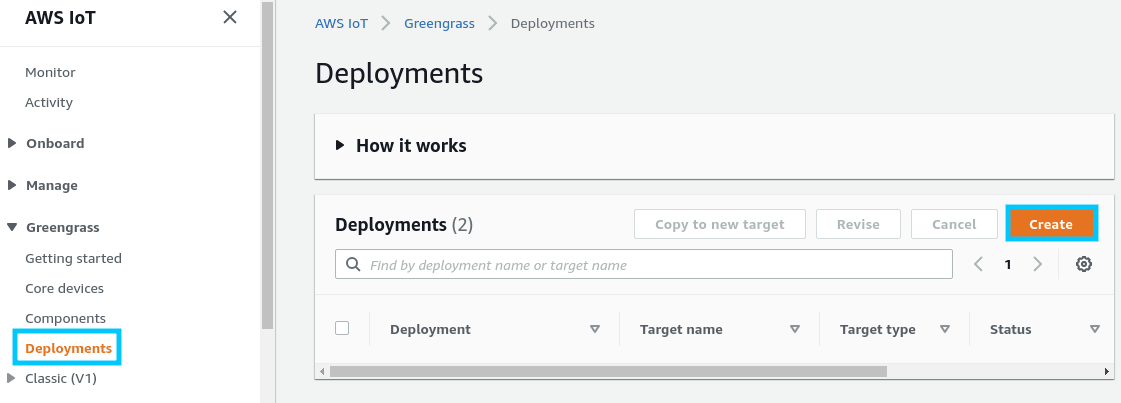Open Core devices in sidebar
Image resolution: width=1121 pixels, height=403 pixels.
64,288
